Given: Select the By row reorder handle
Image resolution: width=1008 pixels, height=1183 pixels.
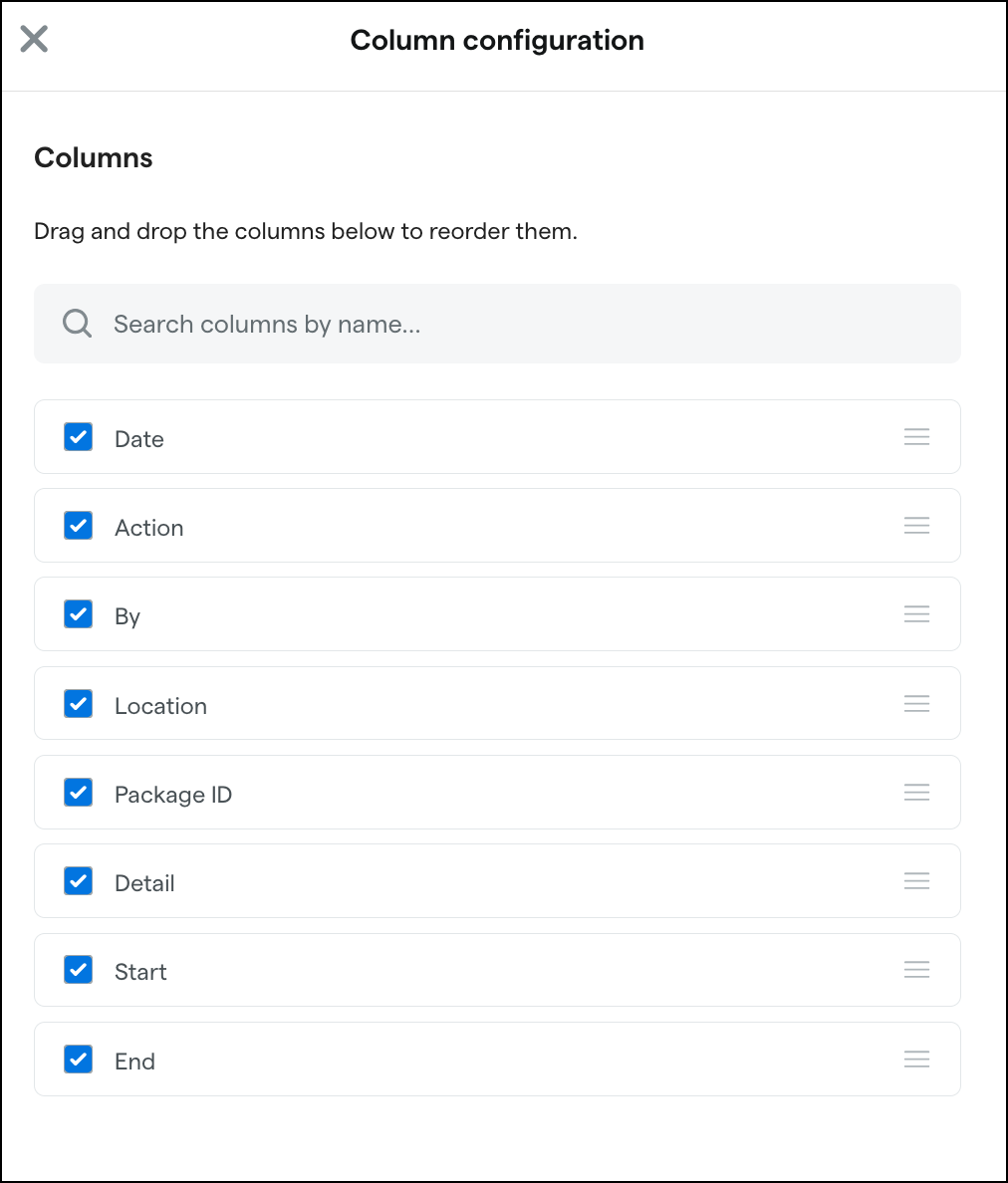Looking at the screenshot, I should coord(916,614).
